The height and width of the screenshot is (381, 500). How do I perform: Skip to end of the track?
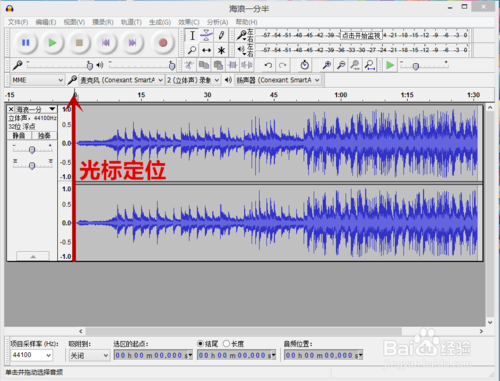point(132,43)
